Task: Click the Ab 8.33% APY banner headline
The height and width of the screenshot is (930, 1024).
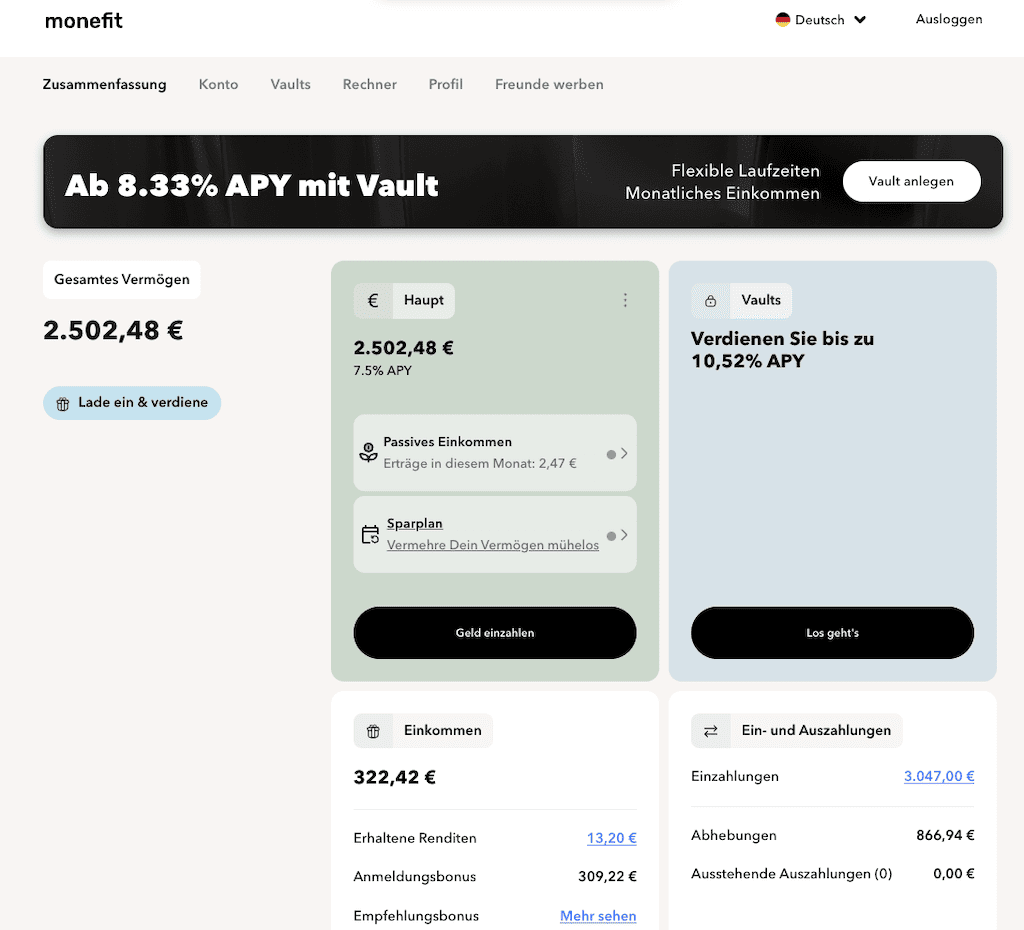Action: [x=251, y=185]
